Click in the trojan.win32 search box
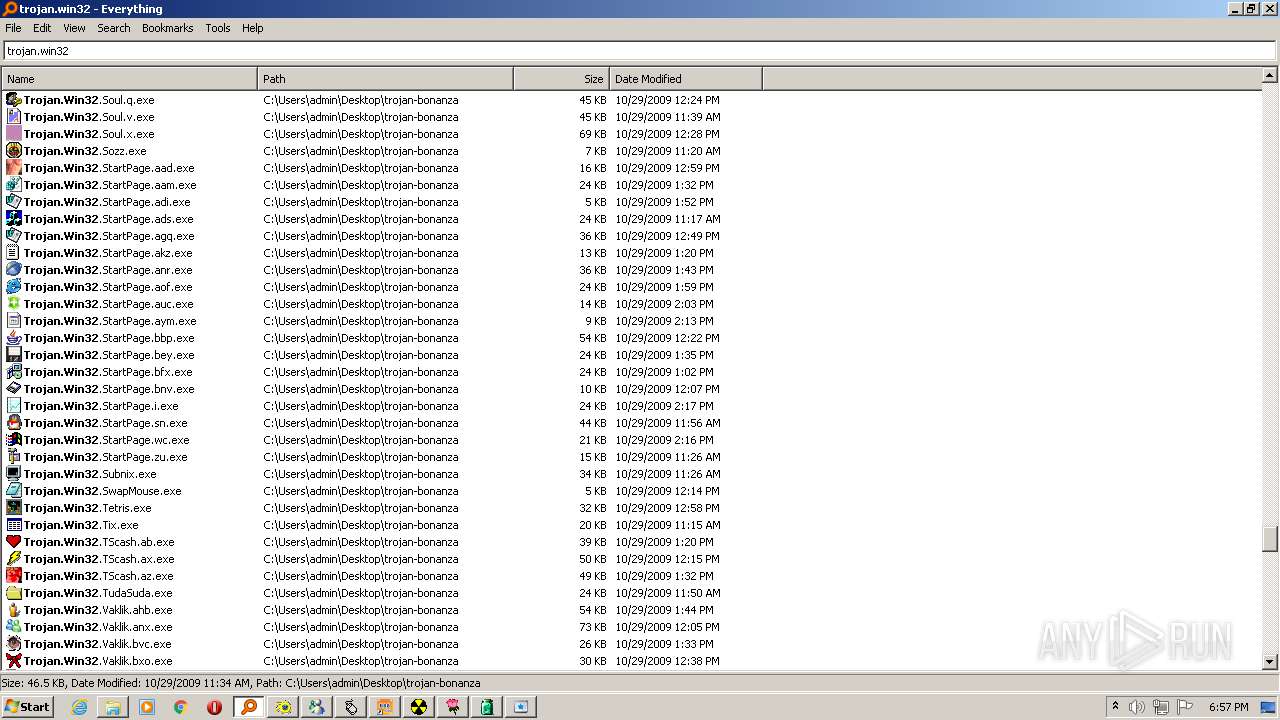 tap(639, 51)
